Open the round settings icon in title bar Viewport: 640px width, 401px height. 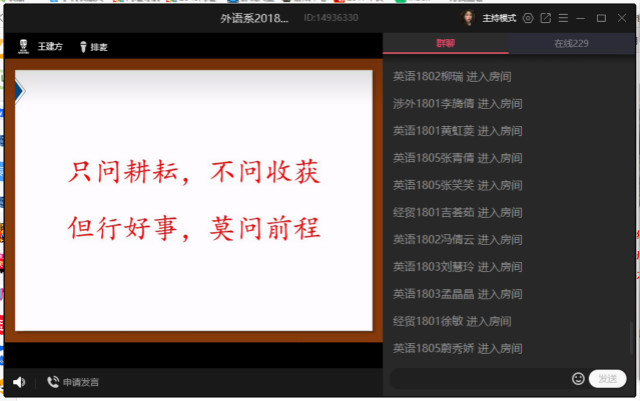tap(528, 18)
